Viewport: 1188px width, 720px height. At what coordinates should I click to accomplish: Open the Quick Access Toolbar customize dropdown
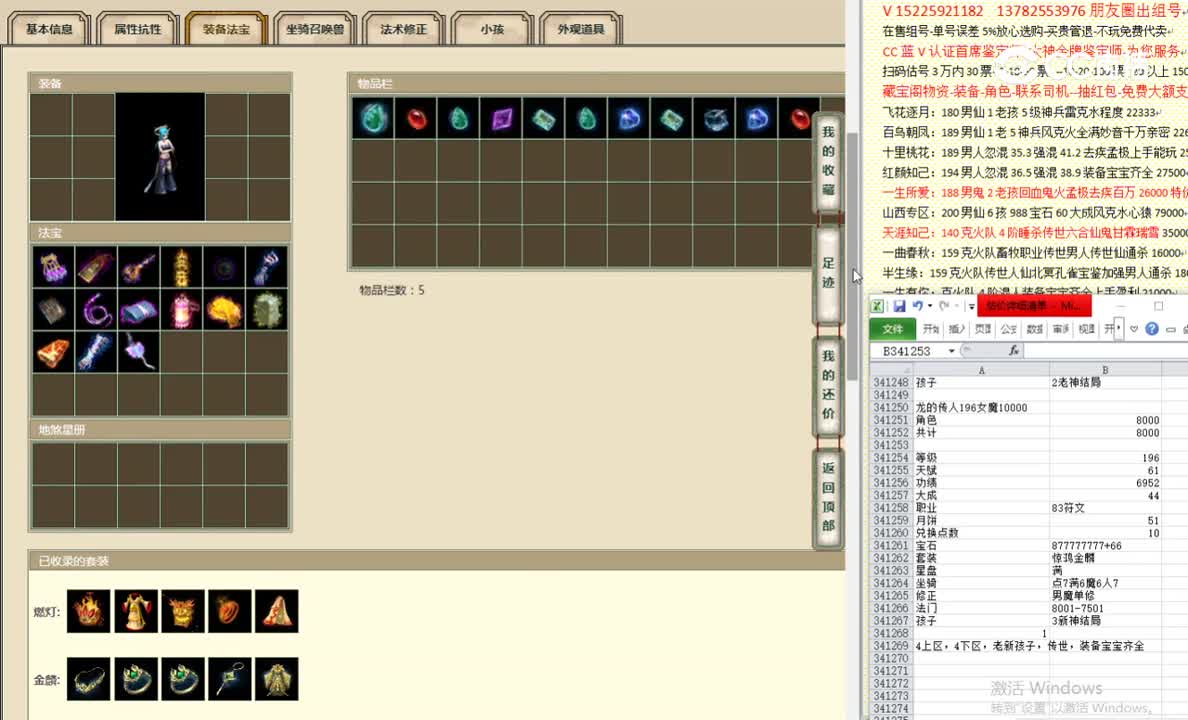click(971, 306)
